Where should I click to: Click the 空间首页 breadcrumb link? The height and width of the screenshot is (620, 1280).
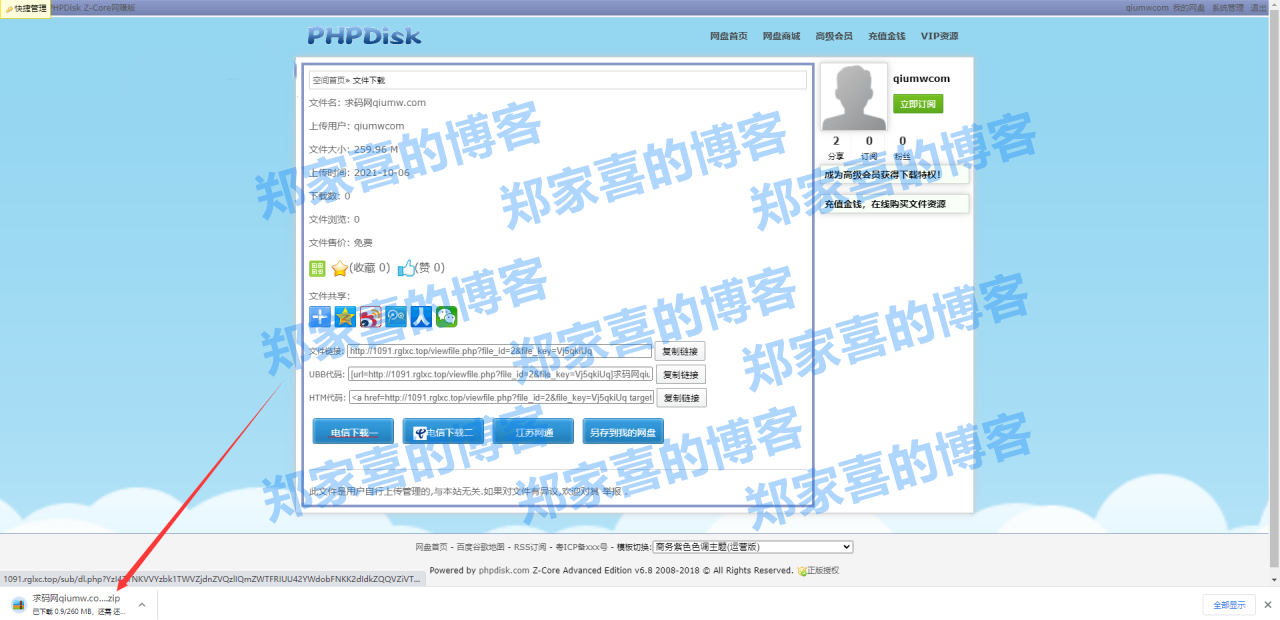(x=328, y=80)
